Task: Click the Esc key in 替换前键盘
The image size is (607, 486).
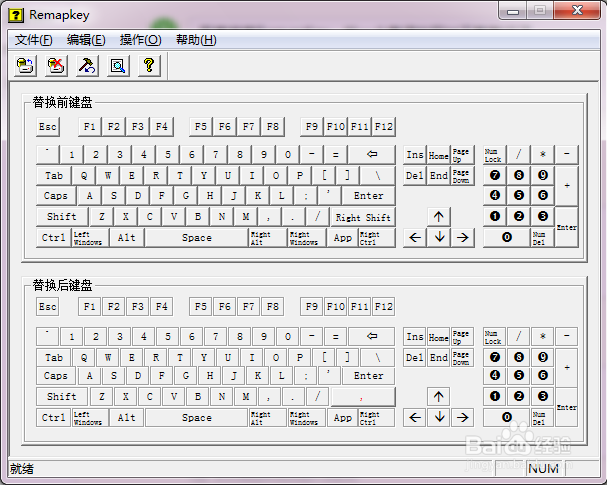Action: [48, 127]
